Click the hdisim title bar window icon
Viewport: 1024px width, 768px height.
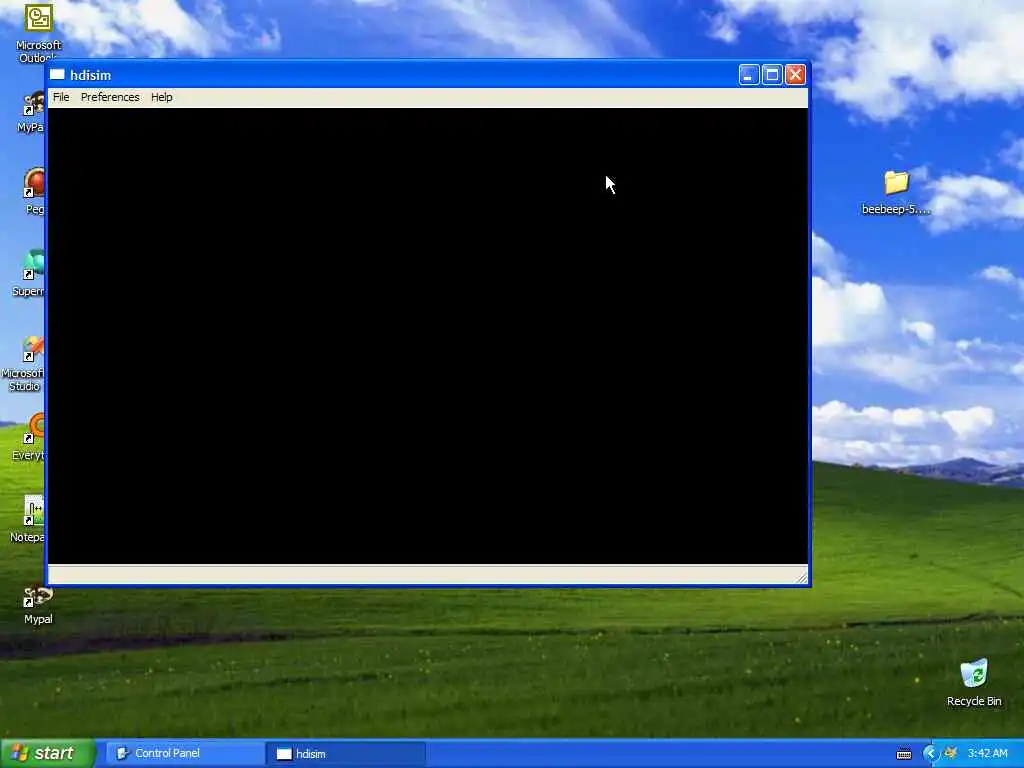coord(57,75)
